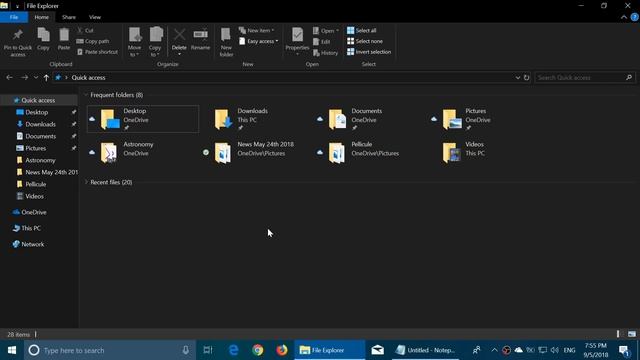Image resolution: width=640 pixels, height=360 pixels.
Task: Create a New folder from ribbon
Action: pyautogui.click(x=226, y=42)
